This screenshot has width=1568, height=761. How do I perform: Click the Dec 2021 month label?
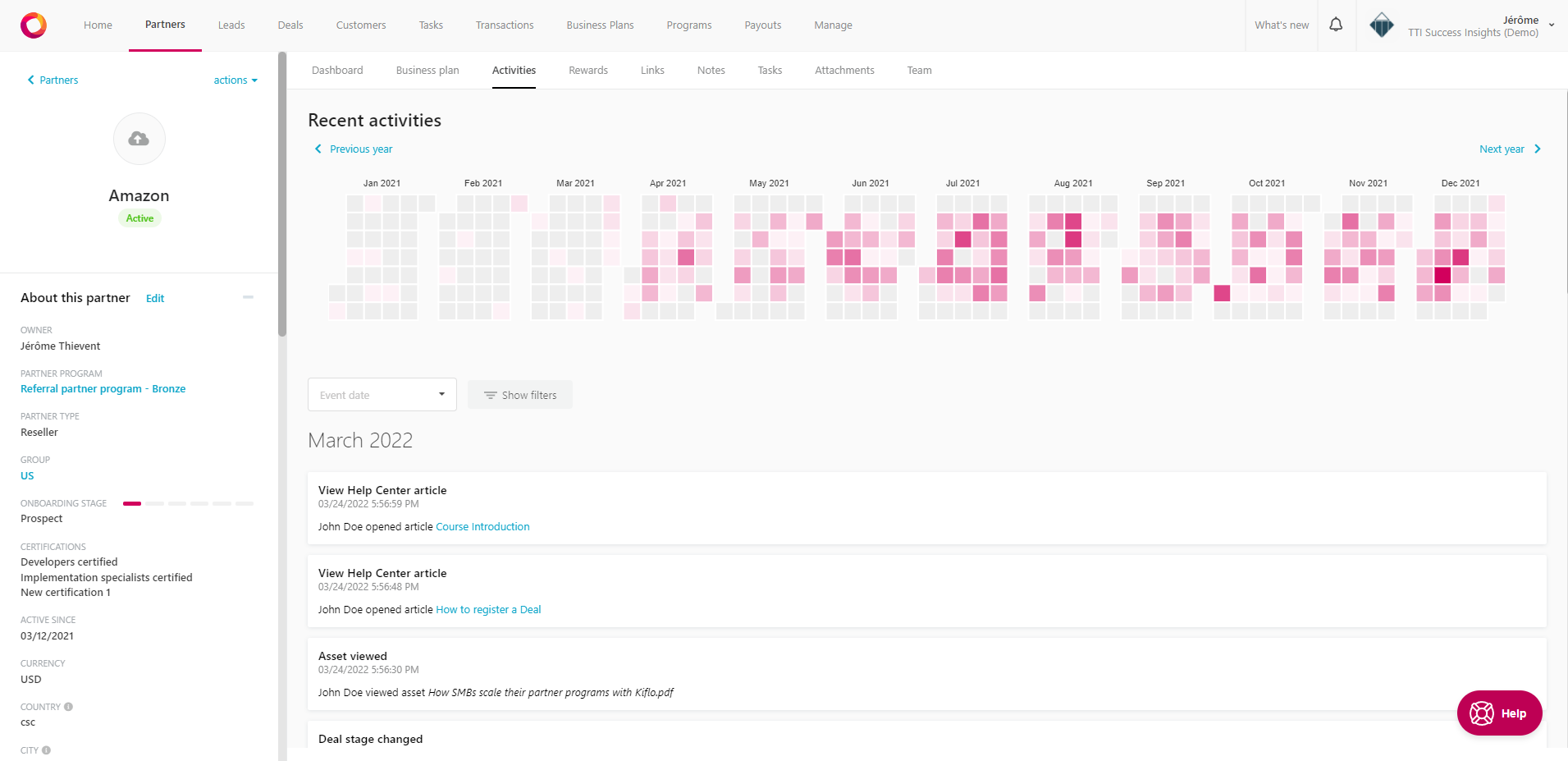(1461, 183)
